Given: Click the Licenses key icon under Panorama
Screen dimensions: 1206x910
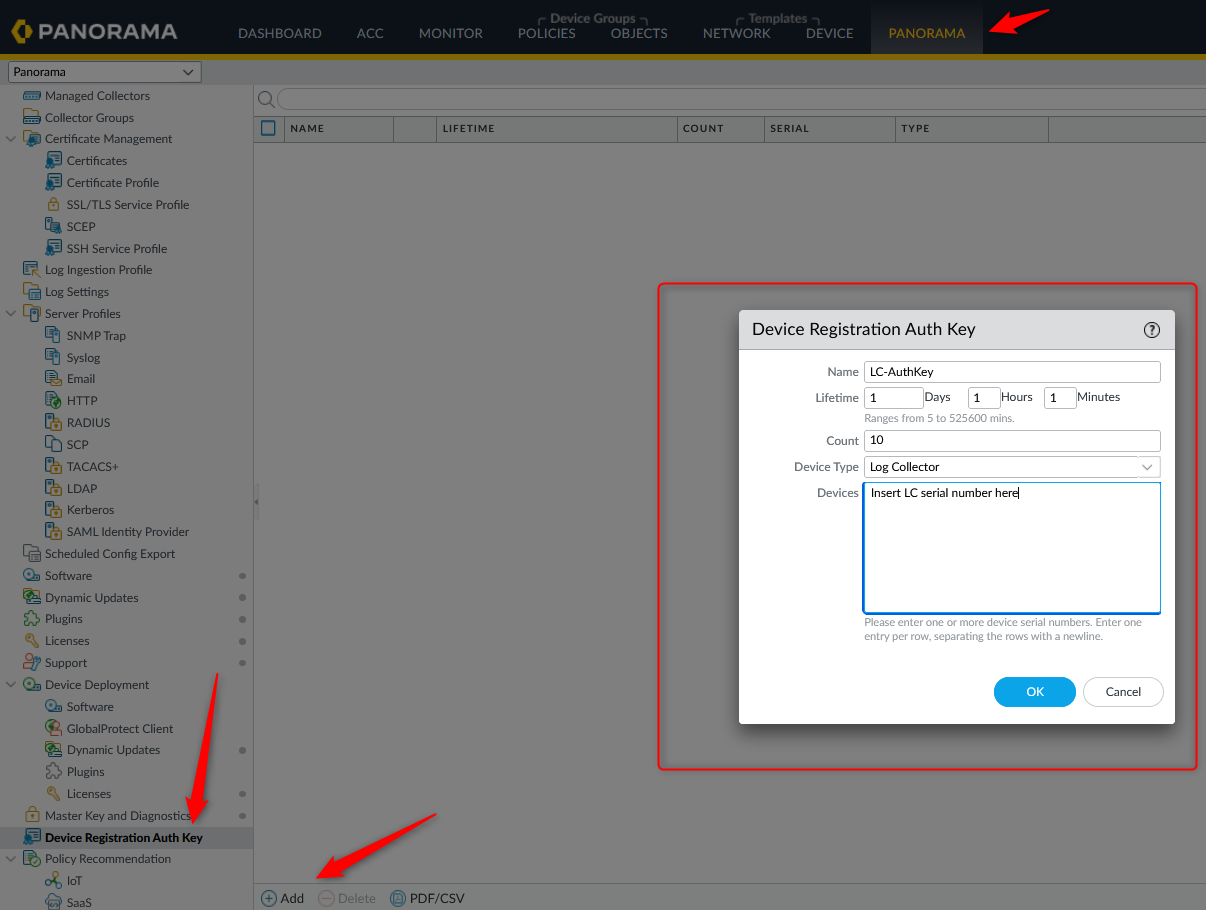Looking at the screenshot, I should [x=32, y=641].
